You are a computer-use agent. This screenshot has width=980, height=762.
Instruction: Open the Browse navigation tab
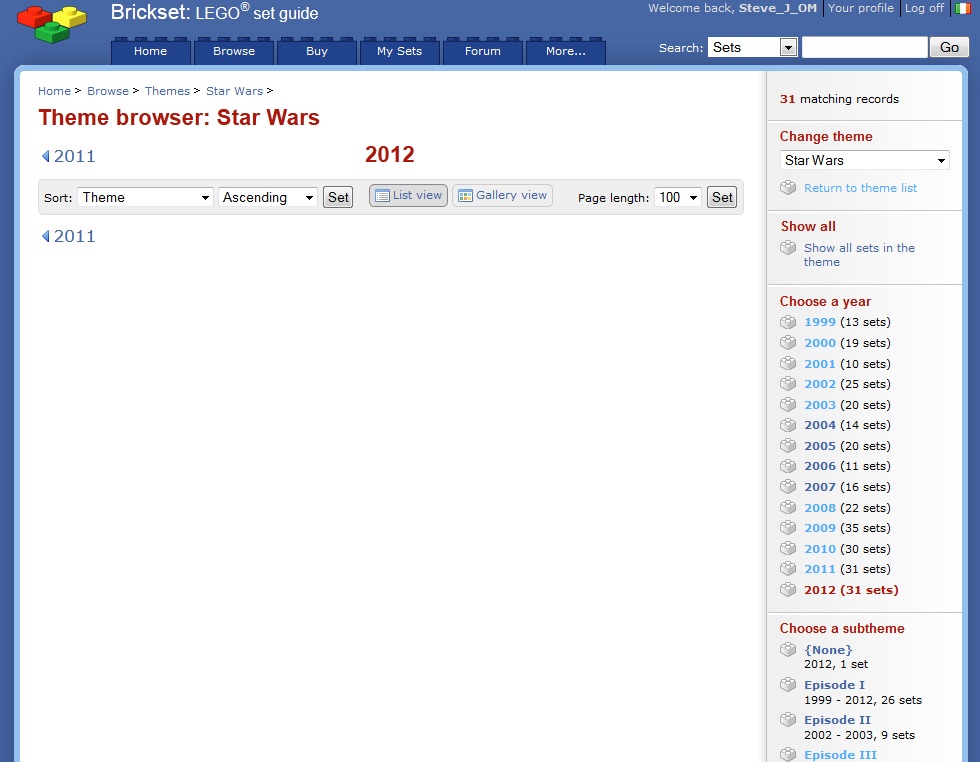coord(234,51)
